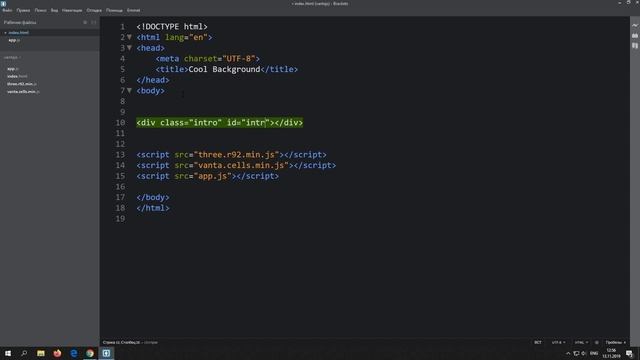Image resolution: width=640 pixels, height=360 pixels.
Task: Click network icon in system tray
Action: [576, 353]
